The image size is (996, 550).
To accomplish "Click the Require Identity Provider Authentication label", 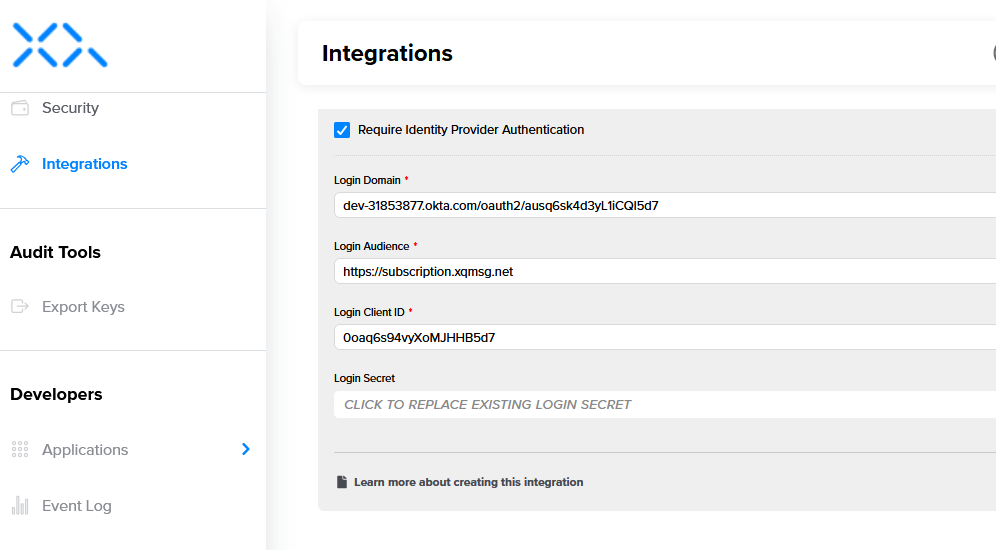I will click(470, 130).
